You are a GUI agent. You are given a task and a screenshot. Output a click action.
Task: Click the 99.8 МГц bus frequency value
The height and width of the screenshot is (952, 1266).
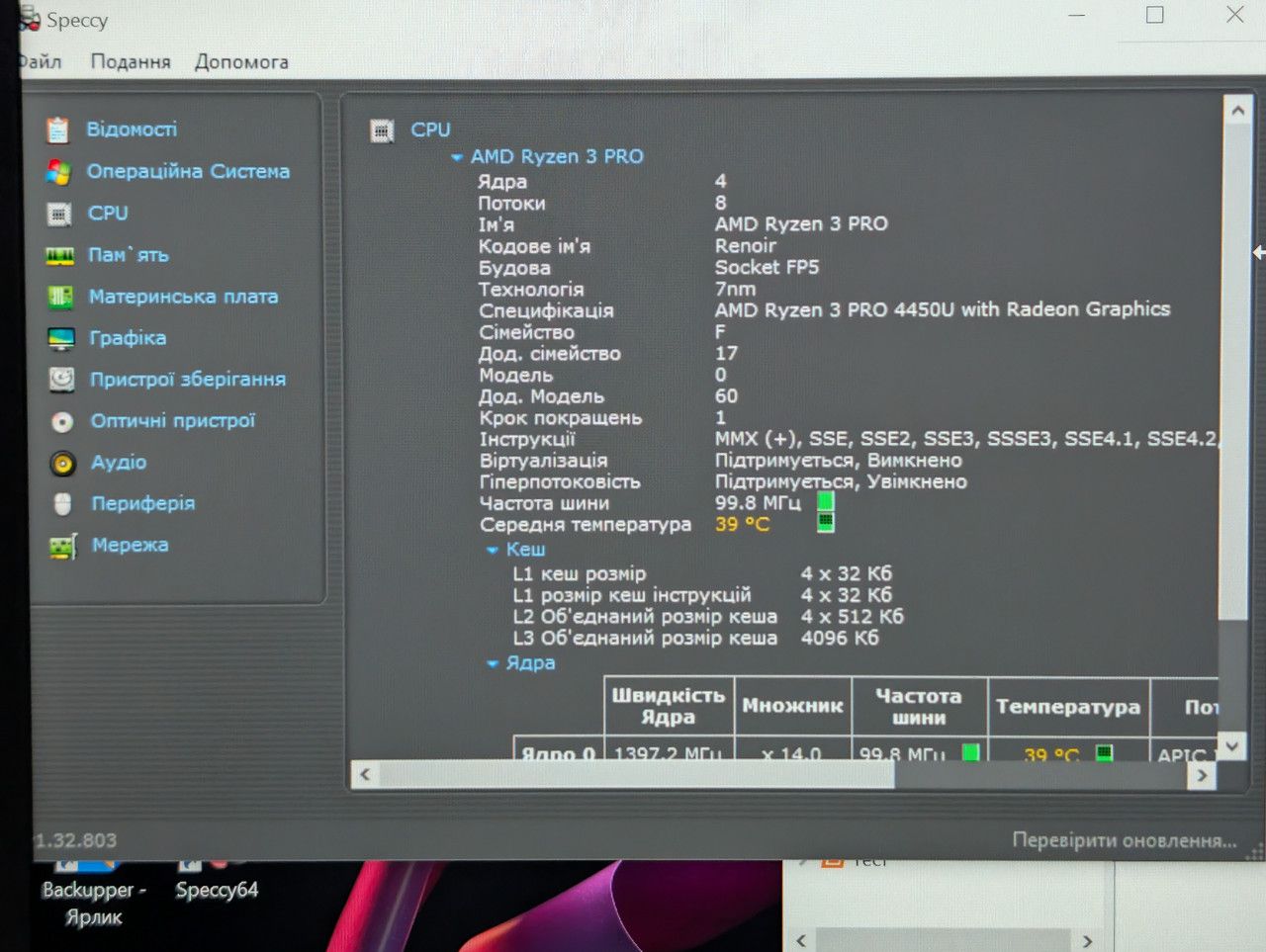pos(759,502)
